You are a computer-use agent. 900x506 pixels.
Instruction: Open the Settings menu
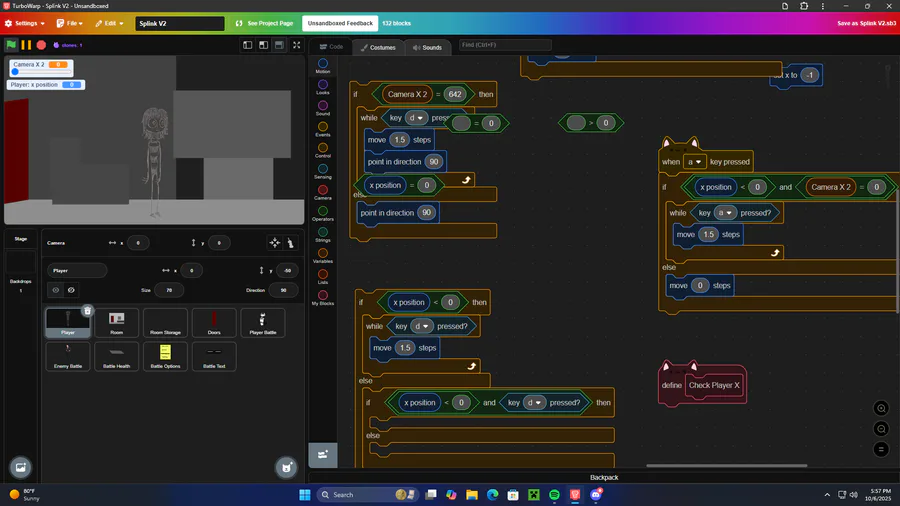coord(25,24)
